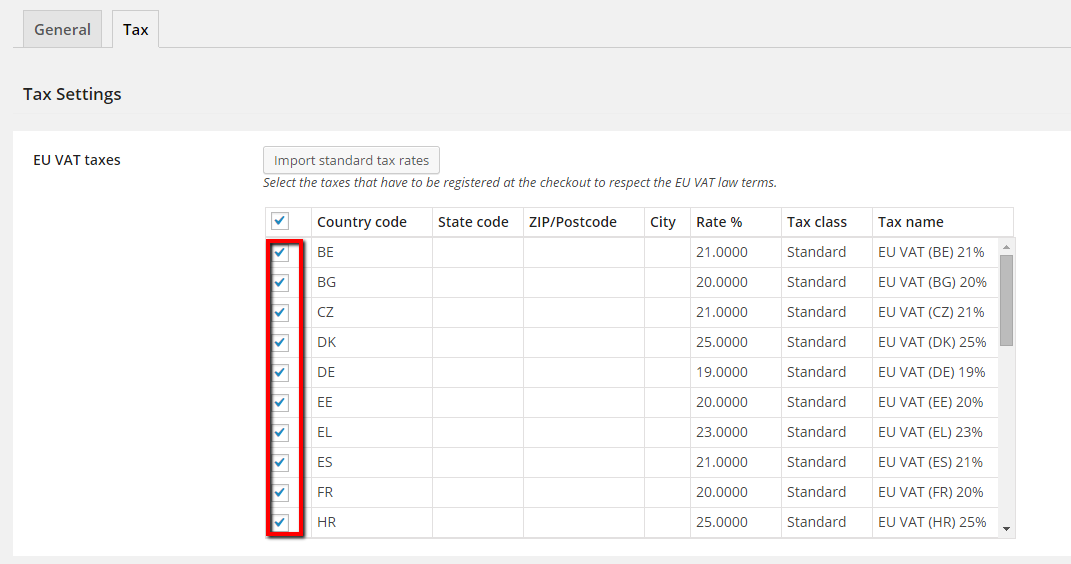Uncheck the DE tax checkbox
Screen dimensions: 1071x564
[x=280, y=372]
